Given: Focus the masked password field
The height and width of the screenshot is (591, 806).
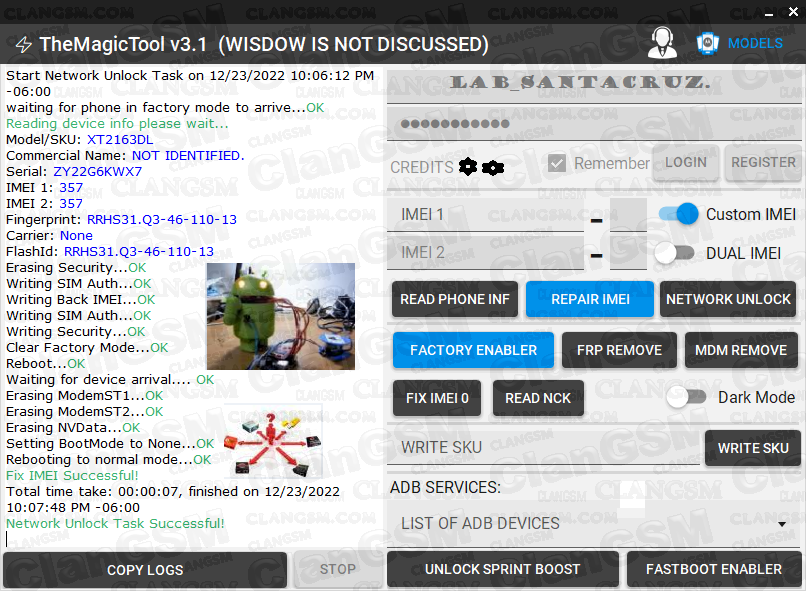Looking at the screenshot, I should [x=594, y=124].
